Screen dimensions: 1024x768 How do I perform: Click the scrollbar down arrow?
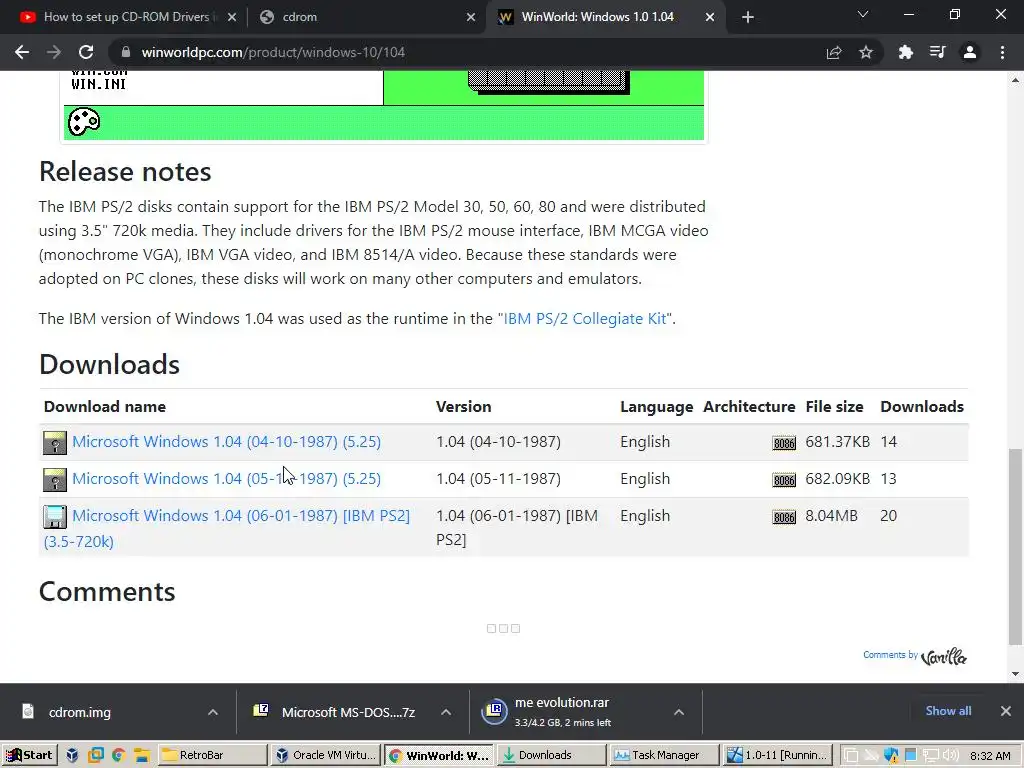click(1015, 674)
